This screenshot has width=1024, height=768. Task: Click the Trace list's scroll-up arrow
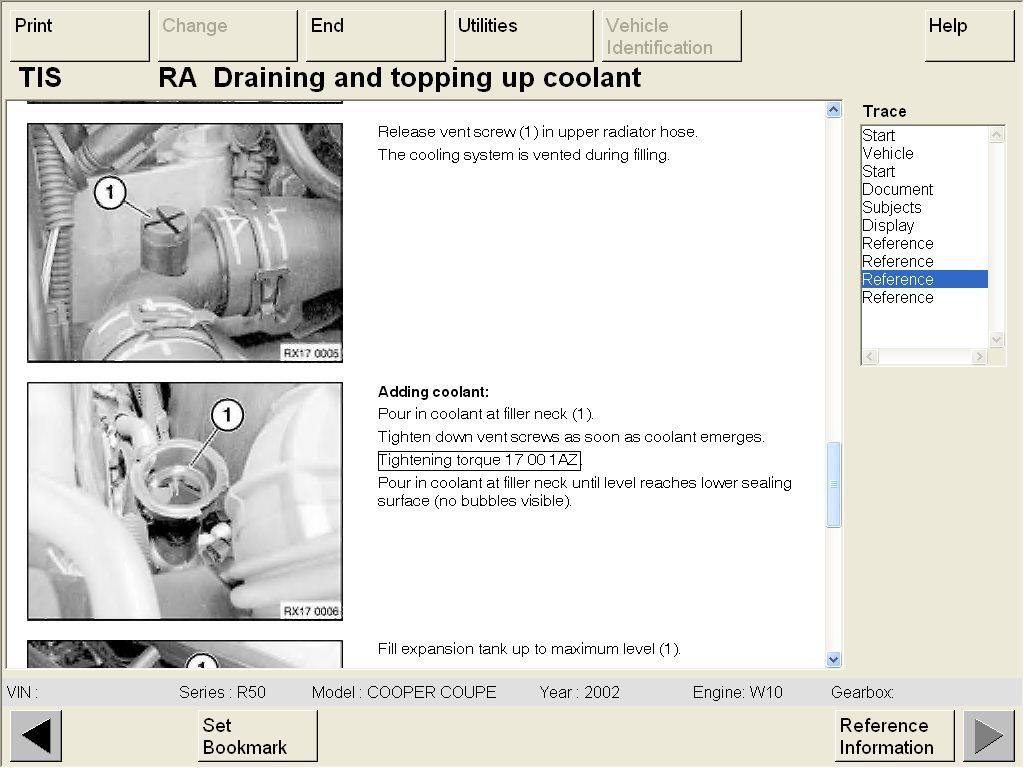[996, 135]
